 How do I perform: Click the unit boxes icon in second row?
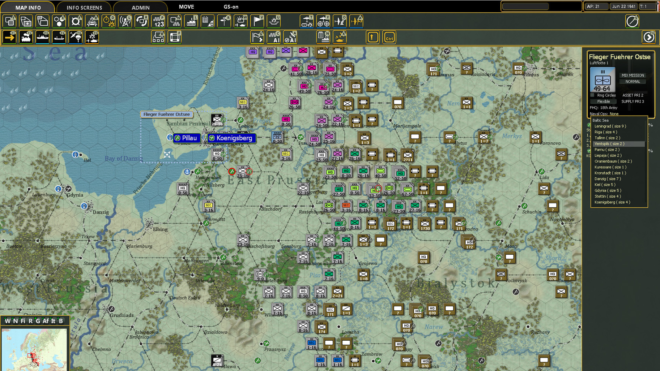pyautogui.click(x=158, y=37)
